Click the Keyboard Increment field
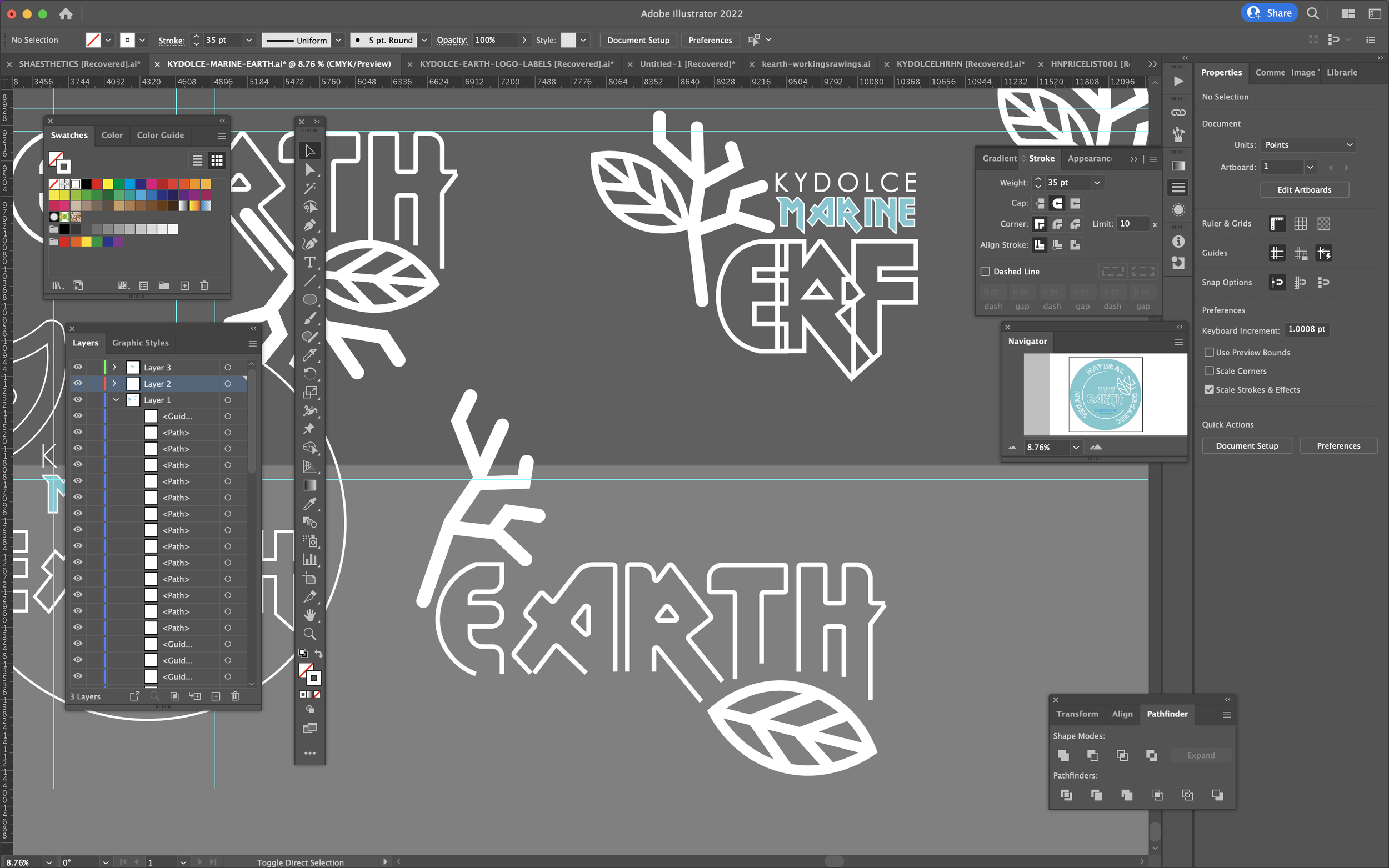Viewport: 1389px width, 868px height. click(1306, 329)
